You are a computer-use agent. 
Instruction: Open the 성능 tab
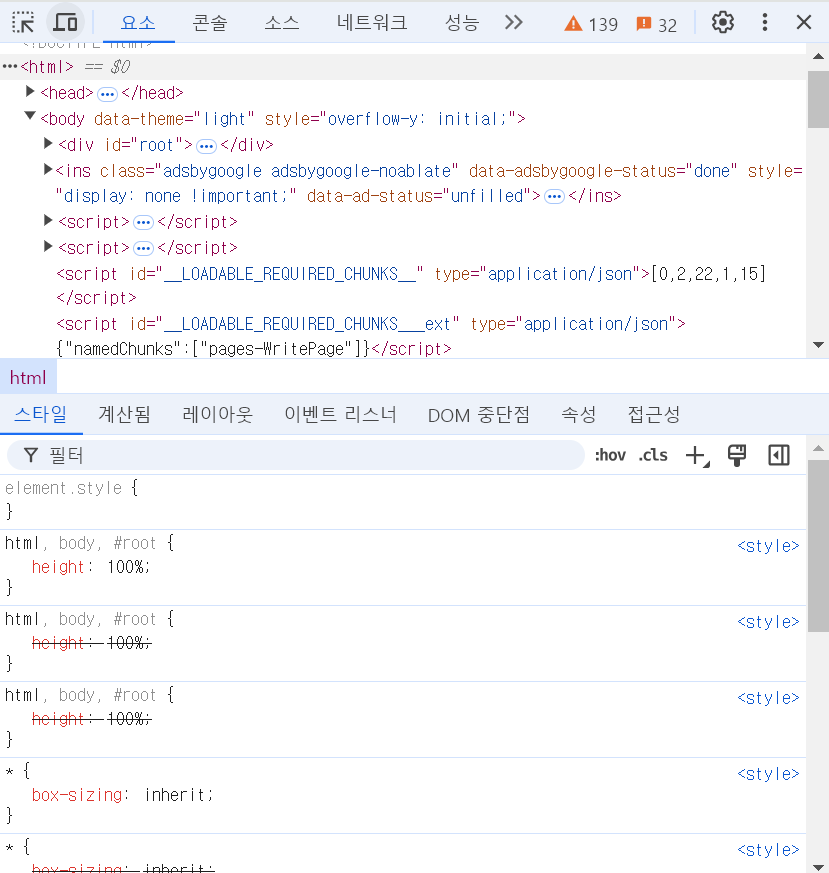pos(462,23)
